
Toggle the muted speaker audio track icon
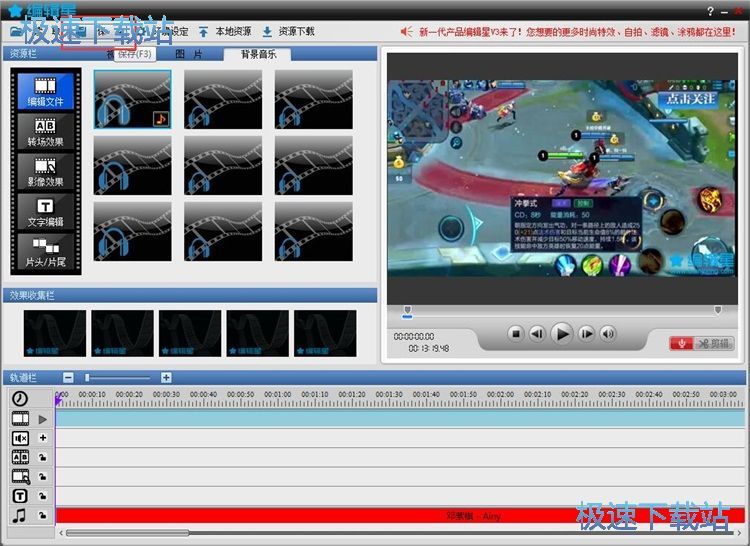pos(20,438)
